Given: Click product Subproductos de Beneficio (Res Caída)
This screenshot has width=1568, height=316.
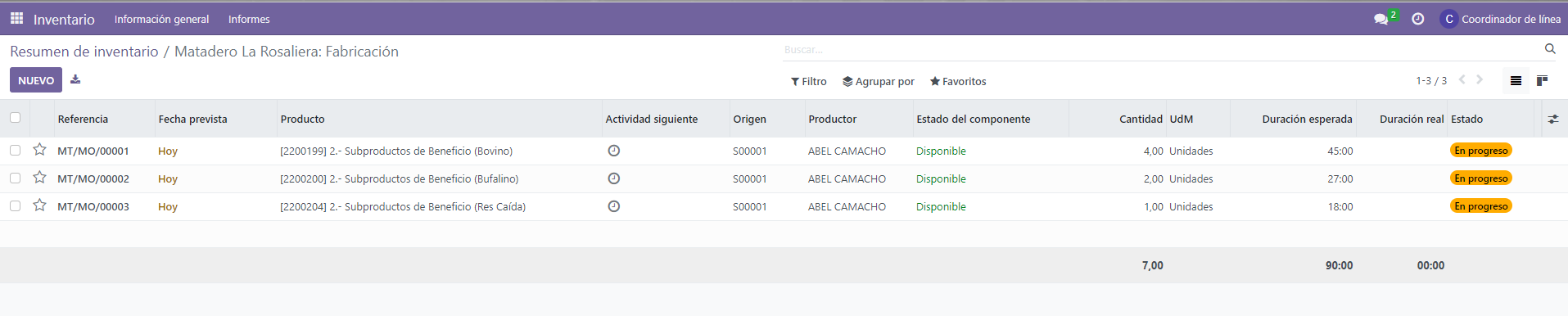Looking at the screenshot, I should pyautogui.click(x=403, y=206).
